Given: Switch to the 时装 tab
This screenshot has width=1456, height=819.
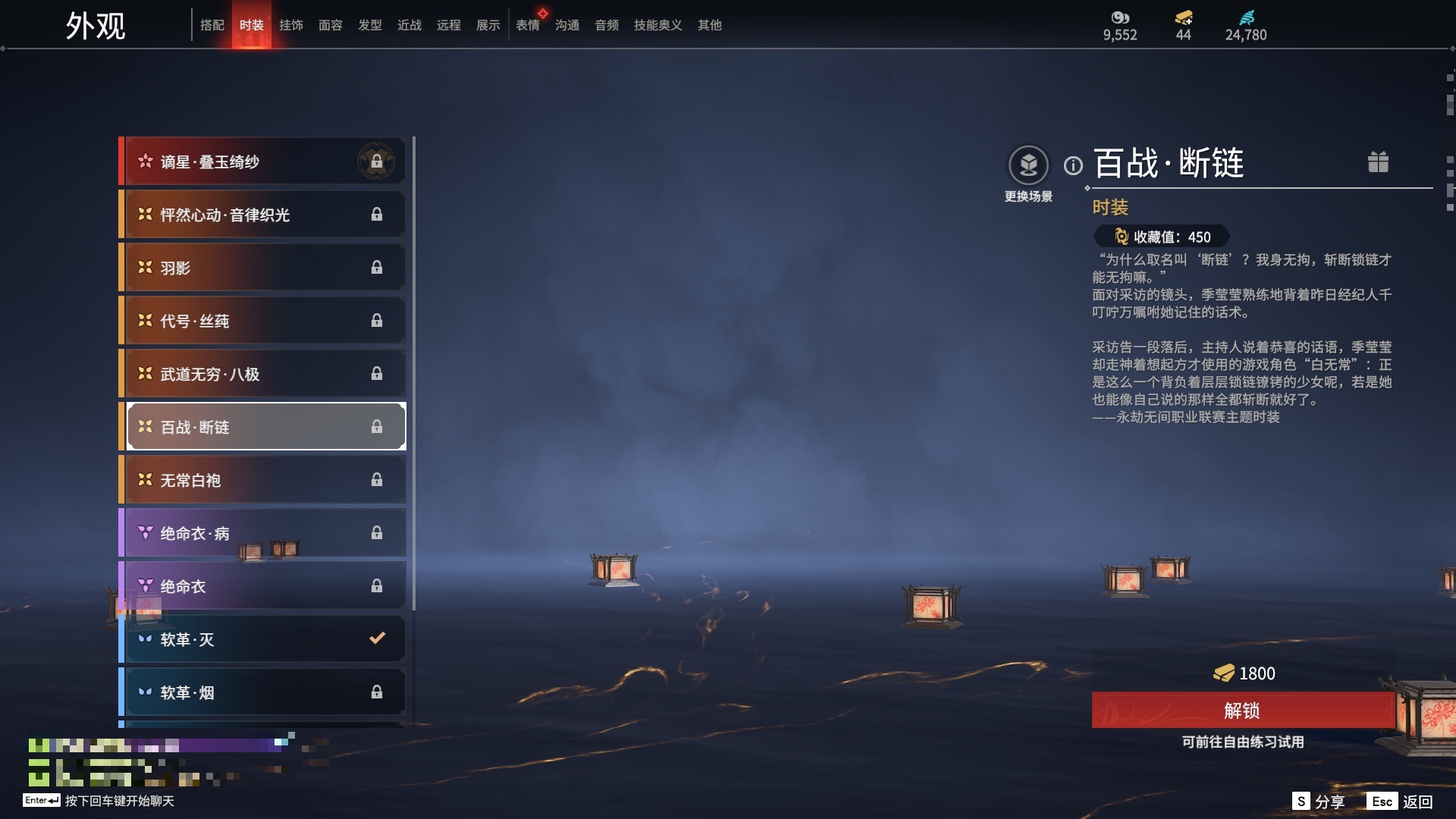Looking at the screenshot, I should coord(252,25).
